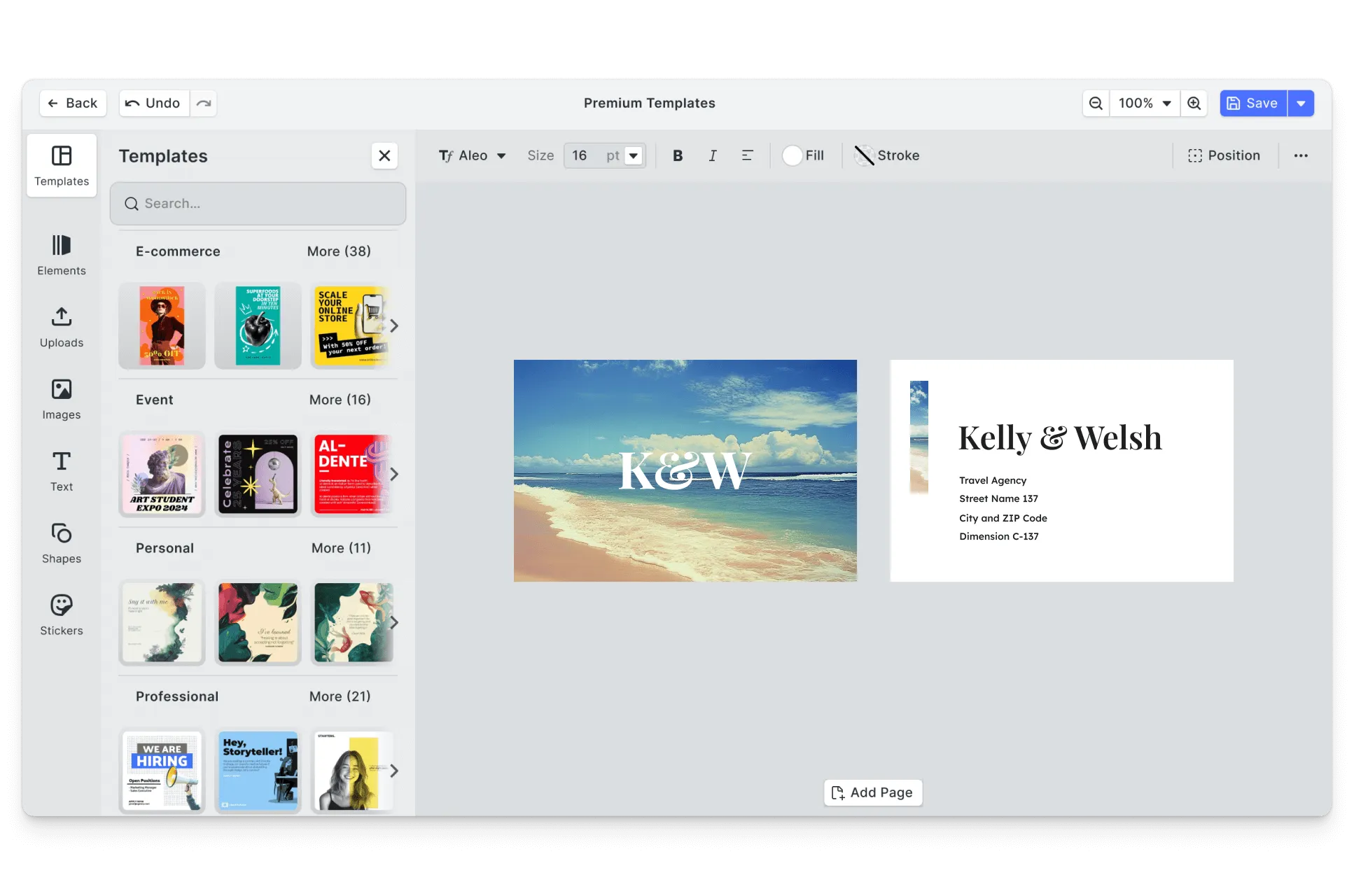The height and width of the screenshot is (896, 1354).
Task: Open the Stickers sidebar tab
Action: 62,616
